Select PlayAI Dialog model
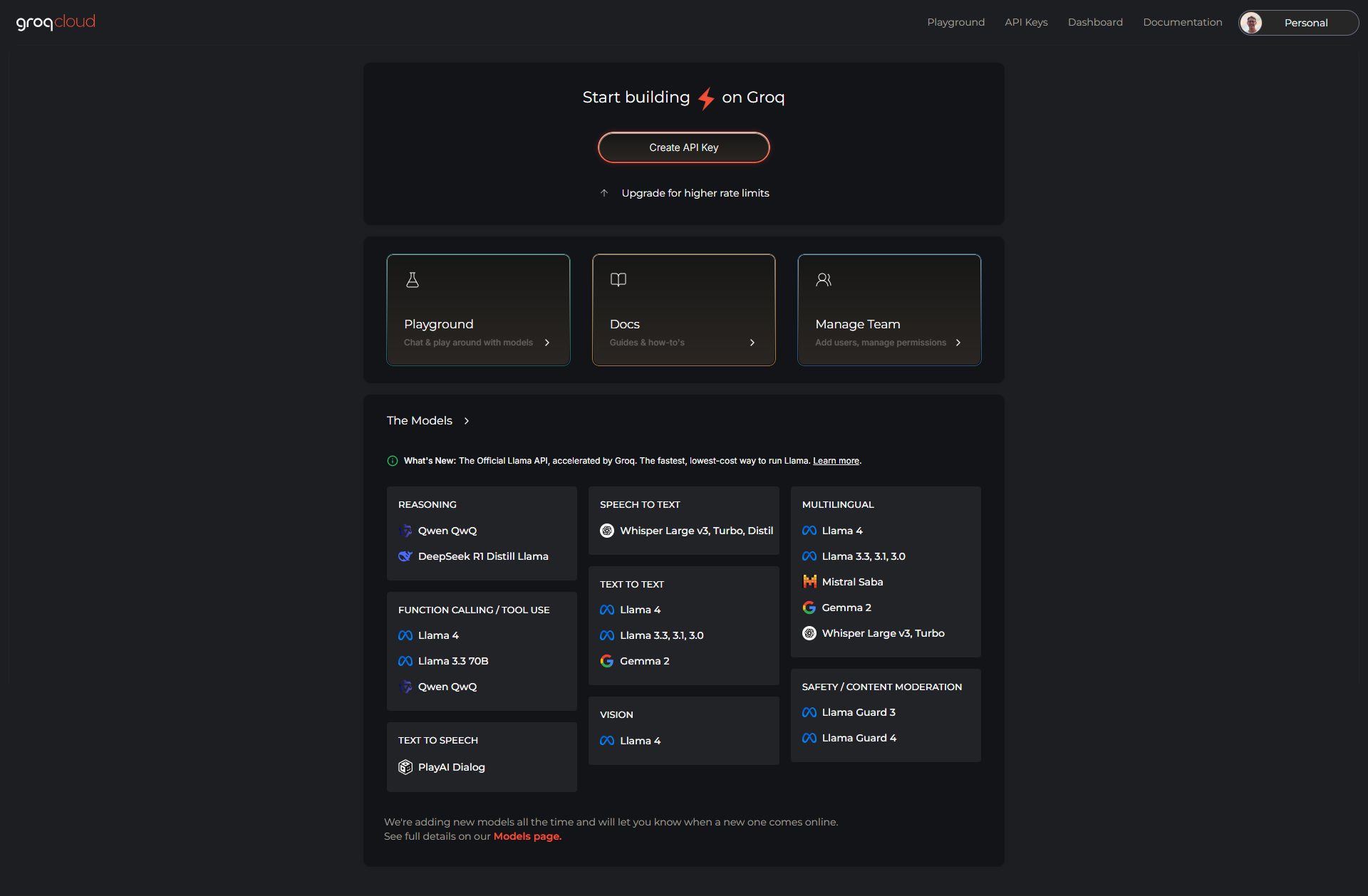This screenshot has width=1368, height=896. click(452, 767)
